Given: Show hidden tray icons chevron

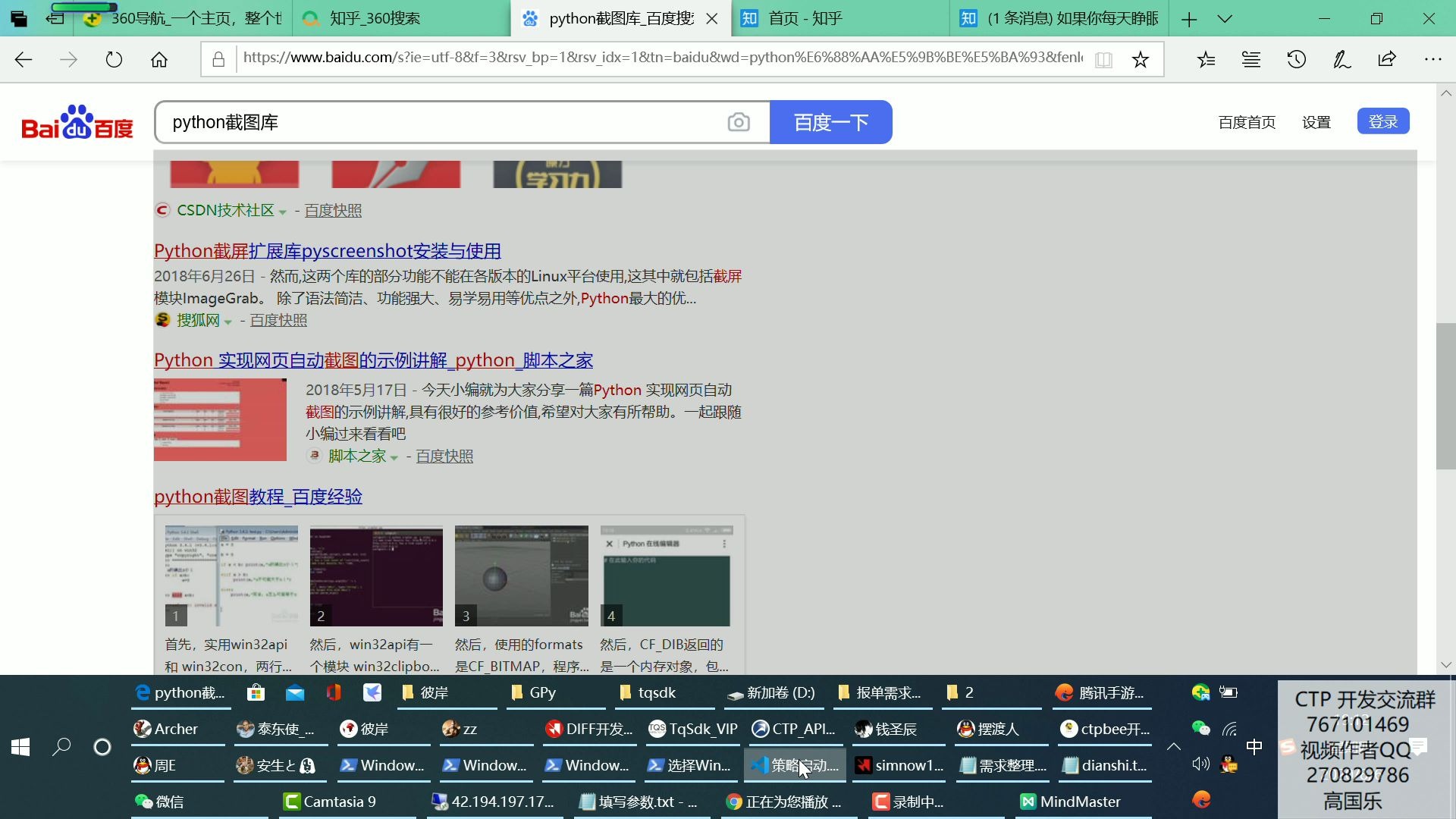Looking at the screenshot, I should click(x=1173, y=747).
